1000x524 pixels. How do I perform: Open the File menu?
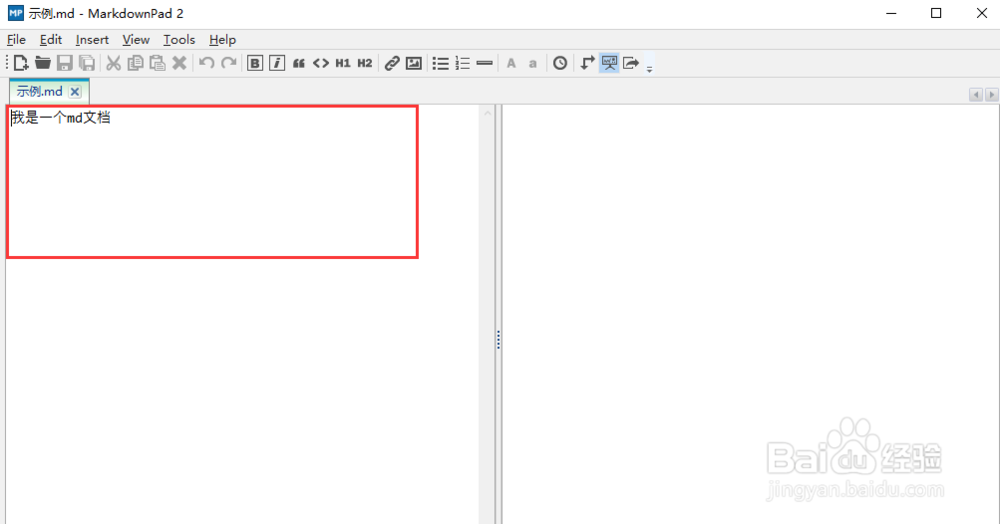coord(16,40)
